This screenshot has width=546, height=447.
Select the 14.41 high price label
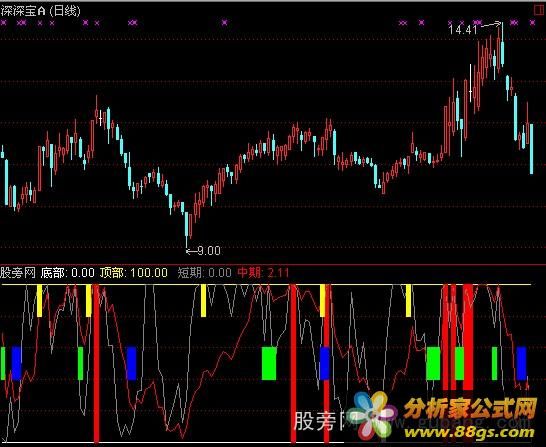point(463,30)
